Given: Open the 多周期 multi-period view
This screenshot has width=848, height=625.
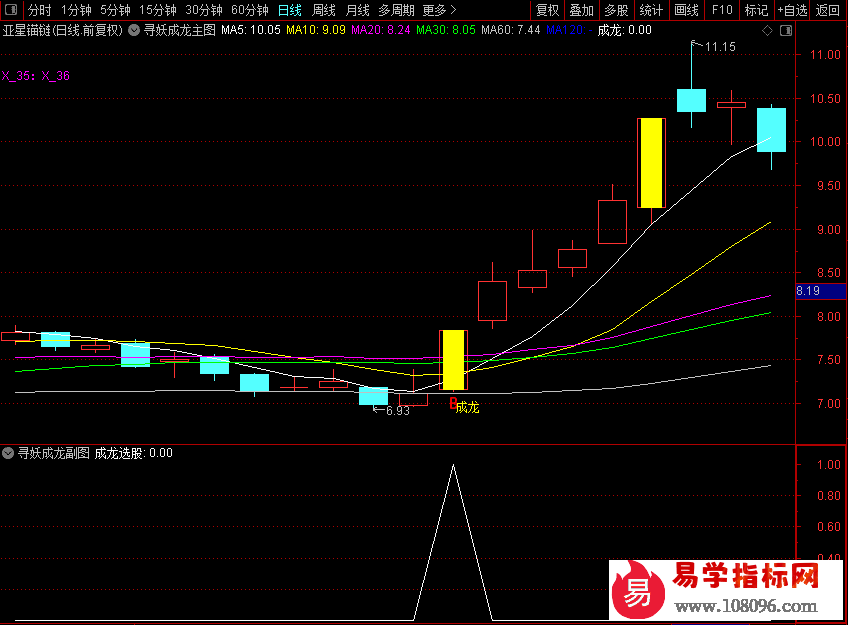Looking at the screenshot, I should 397,10.
